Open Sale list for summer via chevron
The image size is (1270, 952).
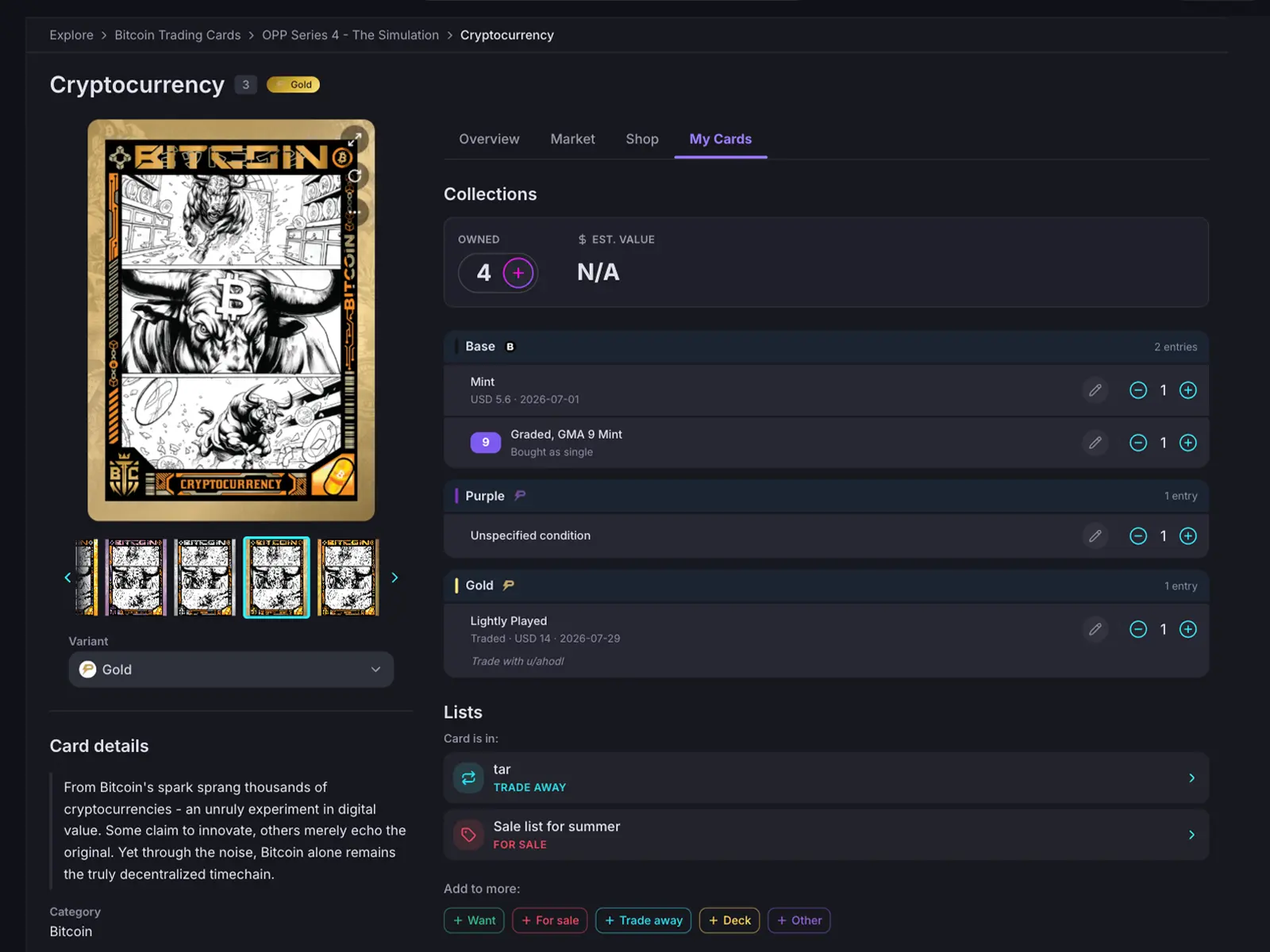click(x=1191, y=835)
